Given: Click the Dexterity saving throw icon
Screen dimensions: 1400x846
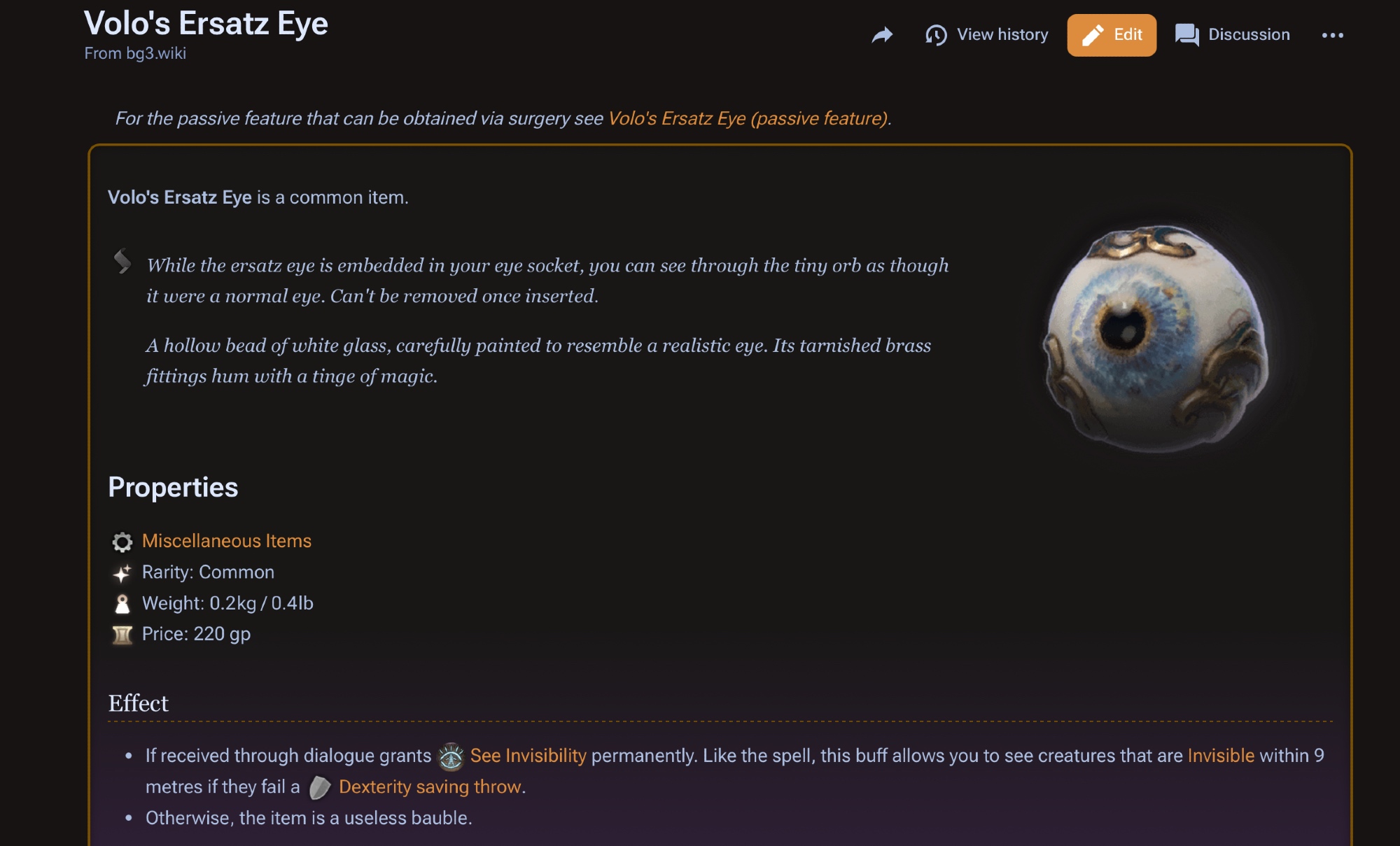Looking at the screenshot, I should pos(320,787).
